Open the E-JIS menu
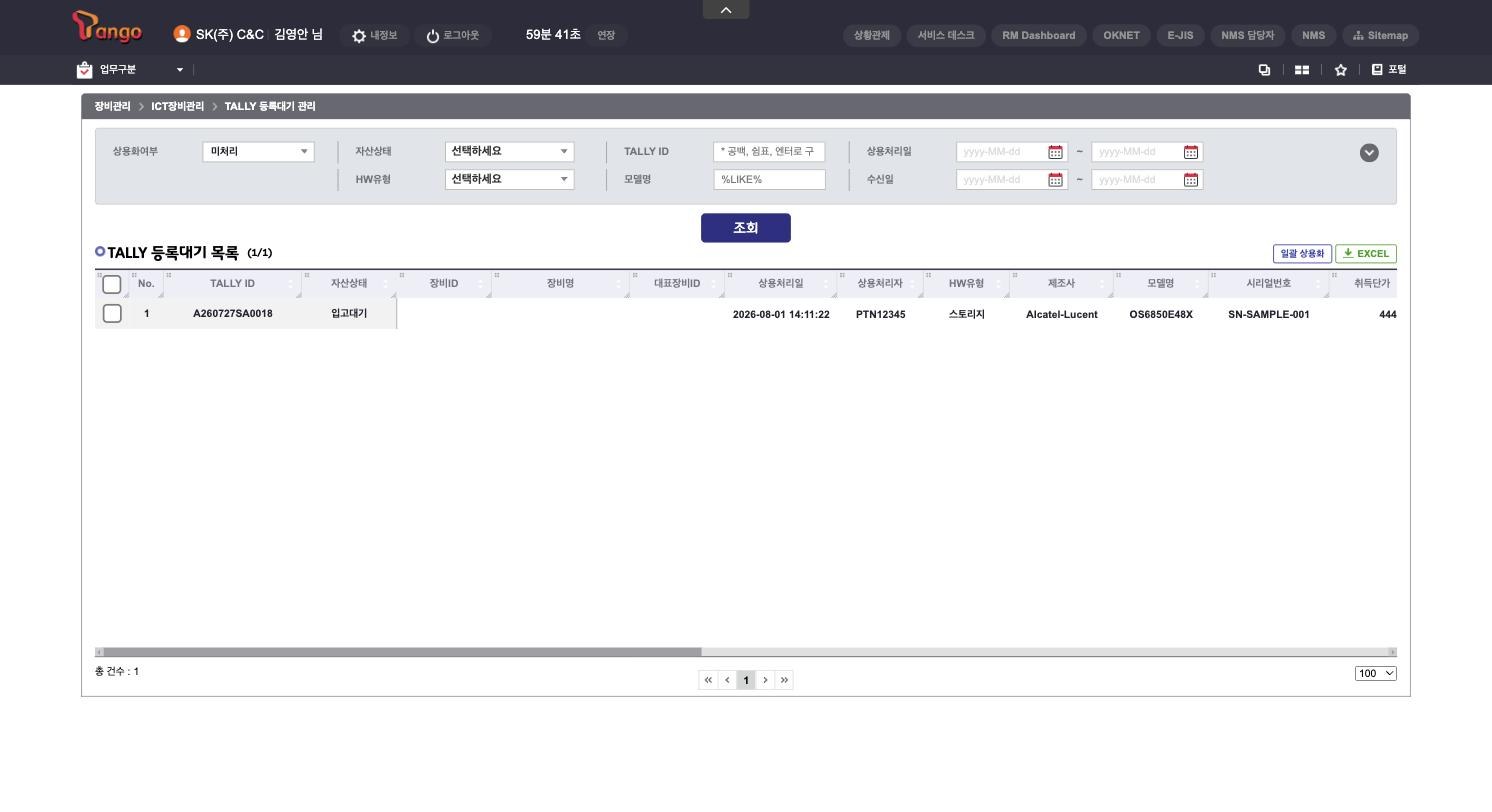 click(x=1180, y=35)
